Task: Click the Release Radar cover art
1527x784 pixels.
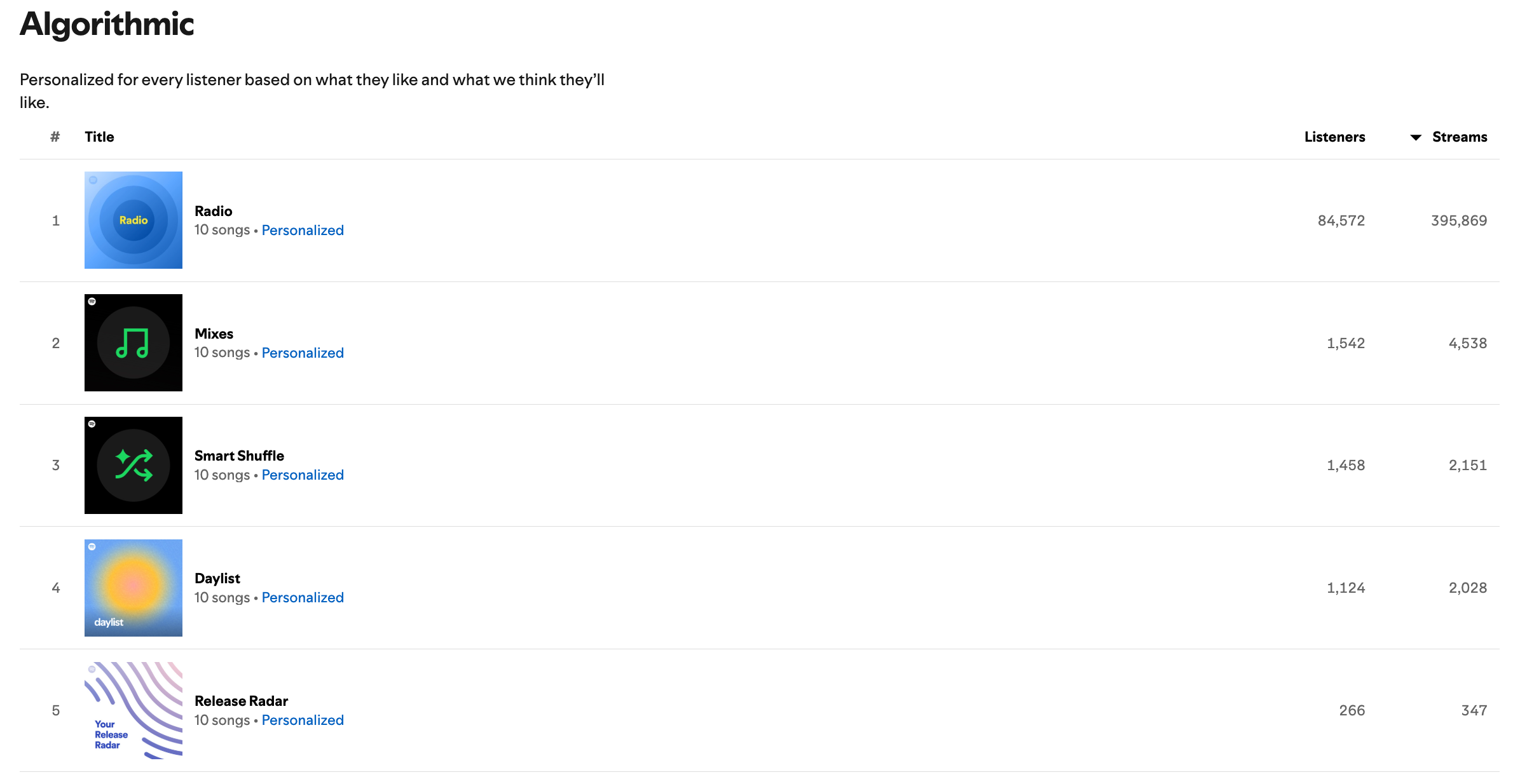Action: [133, 710]
